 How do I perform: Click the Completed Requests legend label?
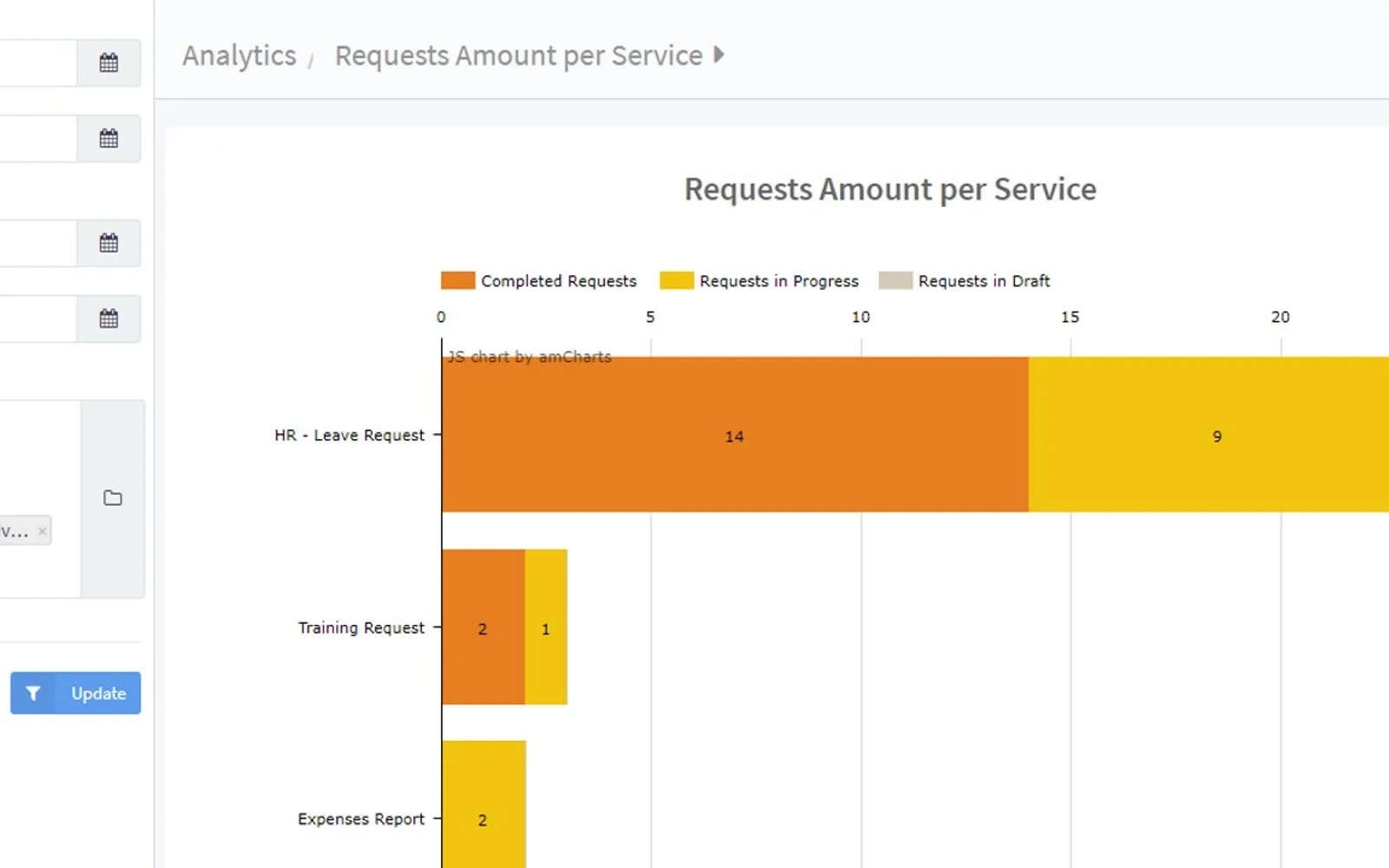[559, 281]
